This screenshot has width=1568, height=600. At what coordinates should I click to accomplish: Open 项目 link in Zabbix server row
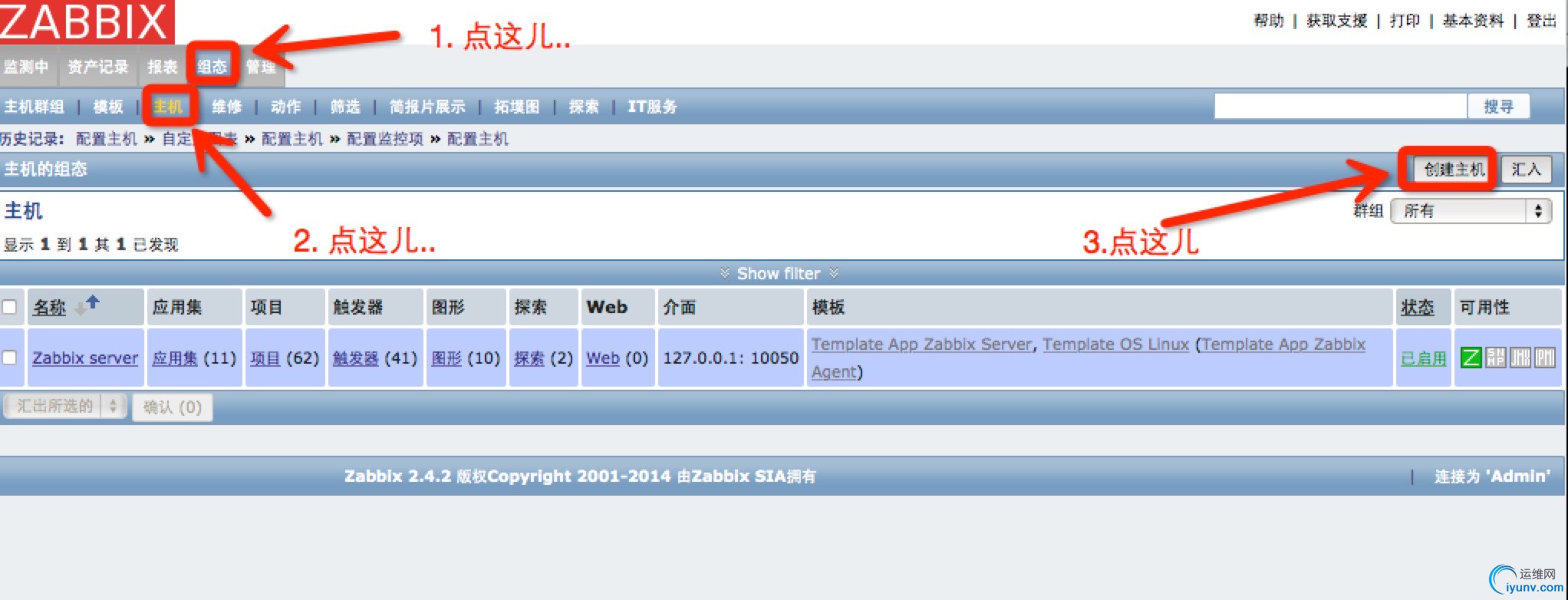(265, 358)
